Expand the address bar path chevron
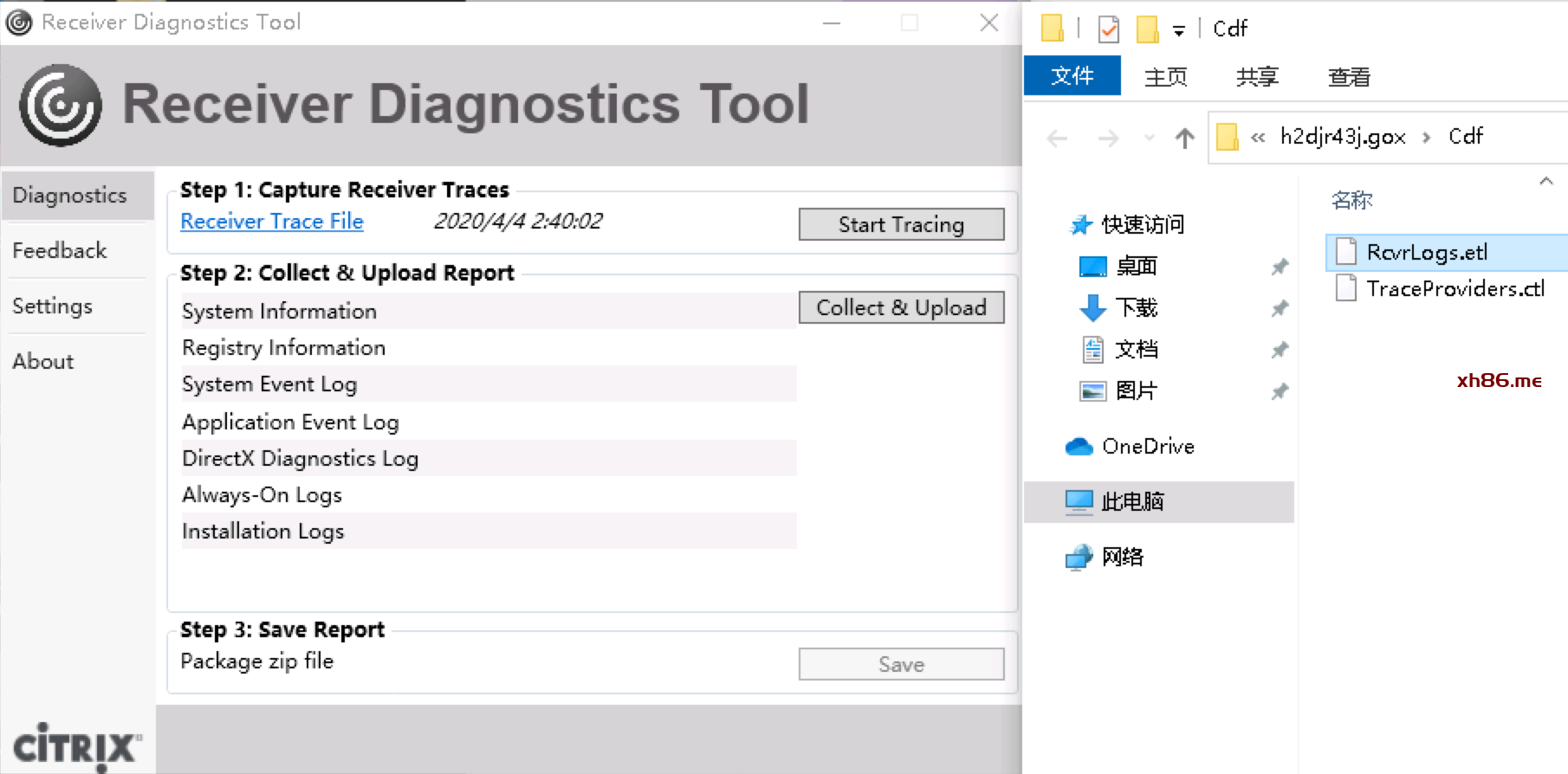 click(1258, 137)
